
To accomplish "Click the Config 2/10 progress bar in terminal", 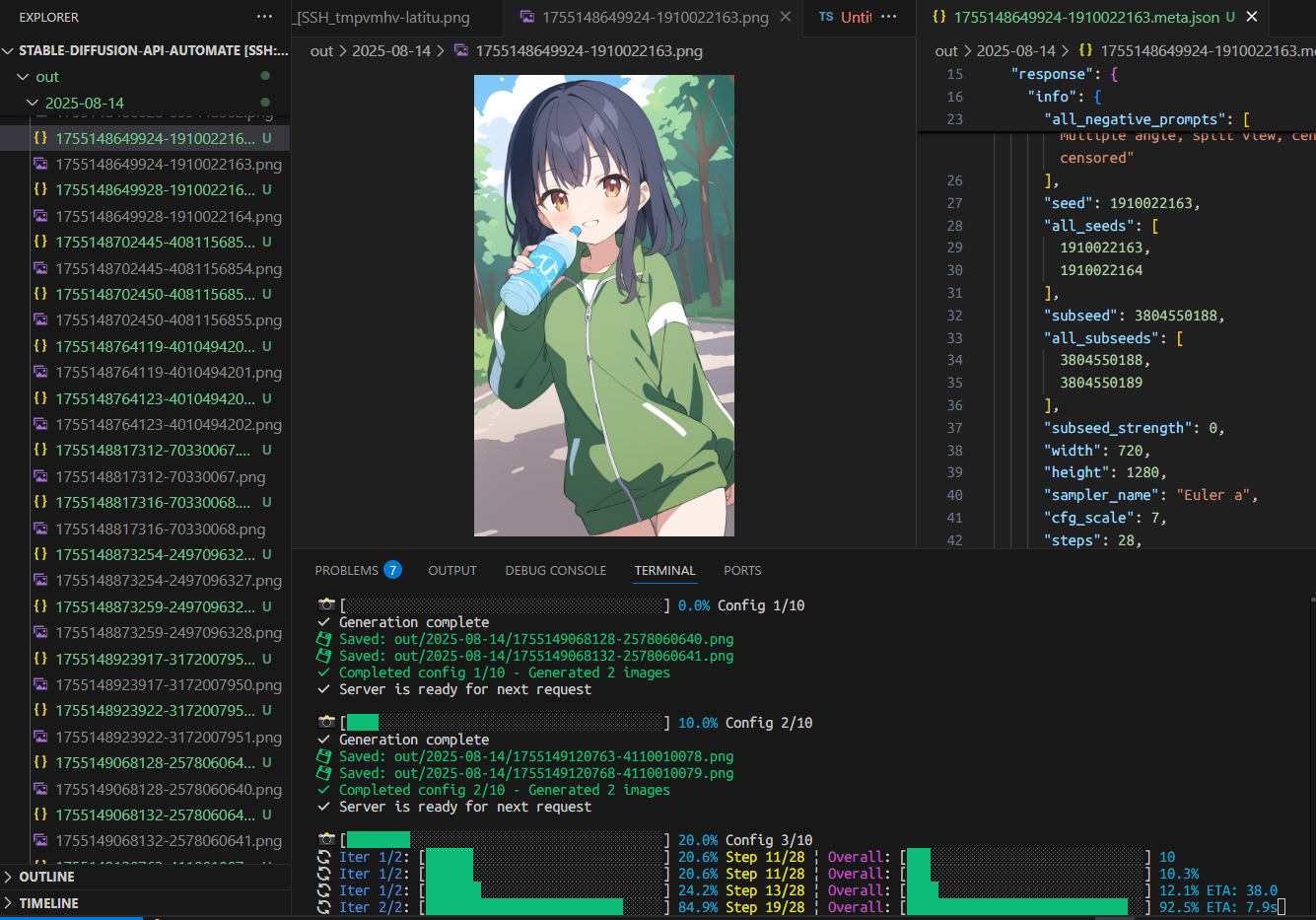I will 505,723.
